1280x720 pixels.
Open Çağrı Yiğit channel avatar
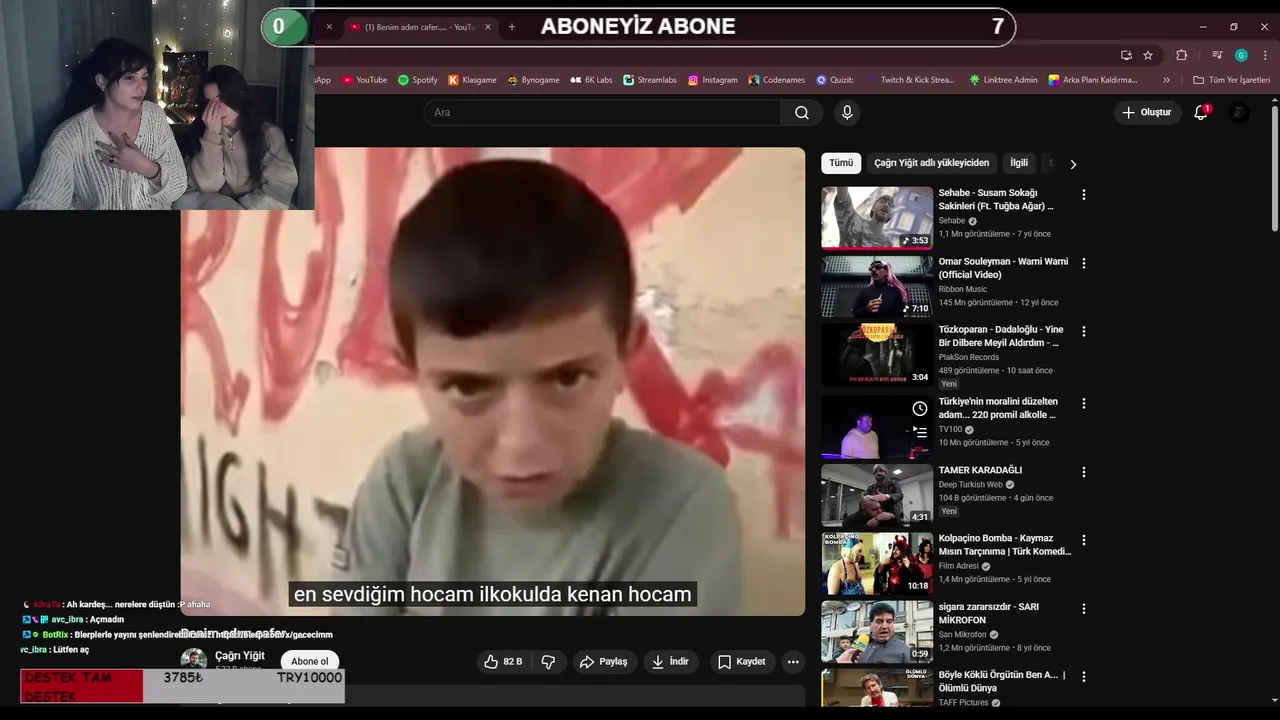(x=193, y=660)
